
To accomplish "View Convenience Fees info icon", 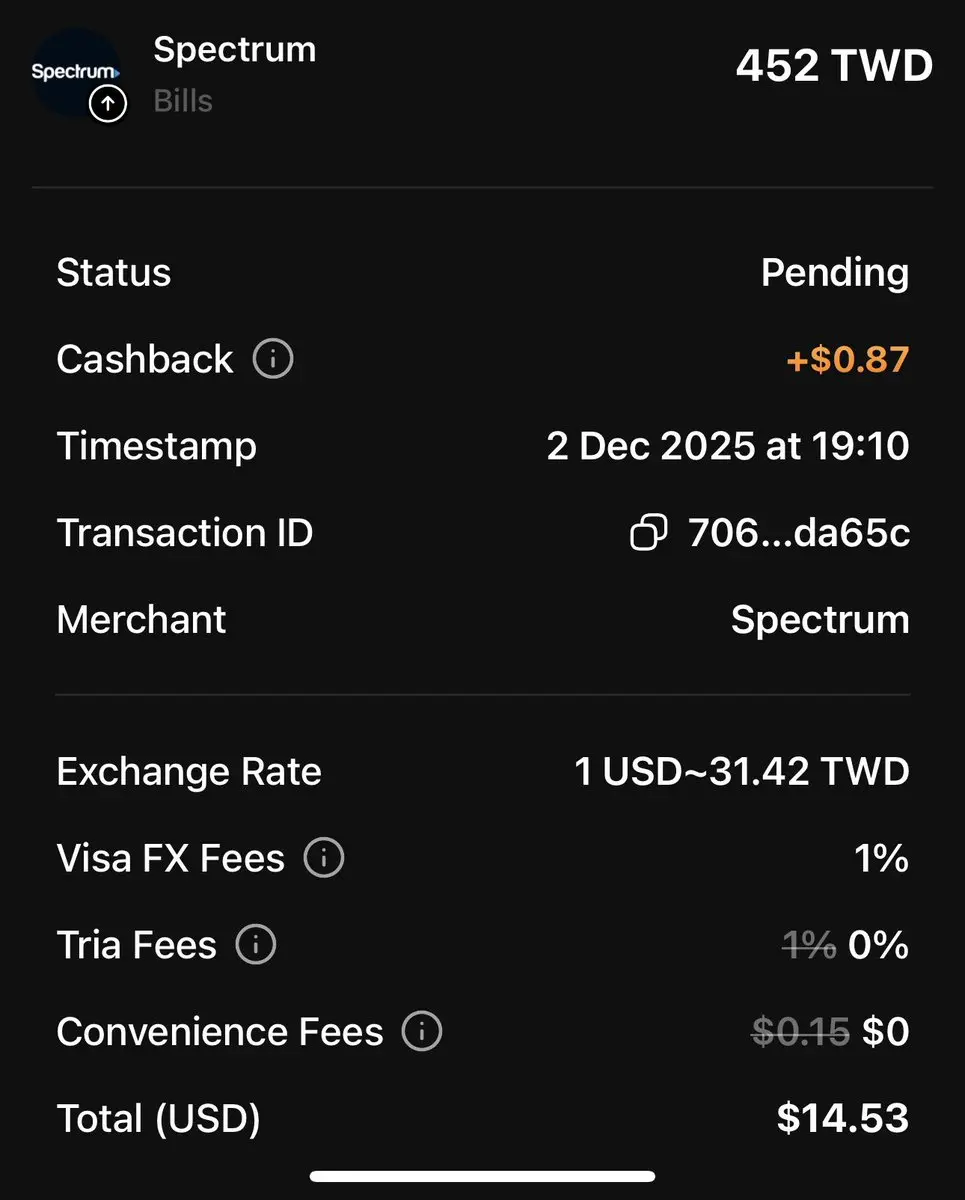I will click(421, 1031).
